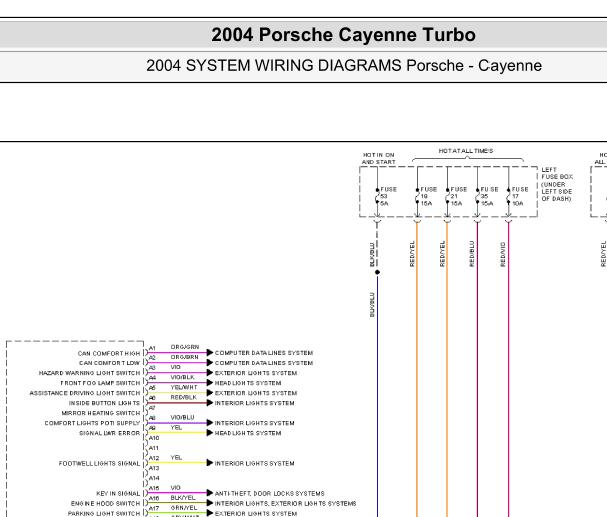Select unused connector pin A14
Image resolution: width=607 pixels, height=517 pixels.
pos(154,478)
